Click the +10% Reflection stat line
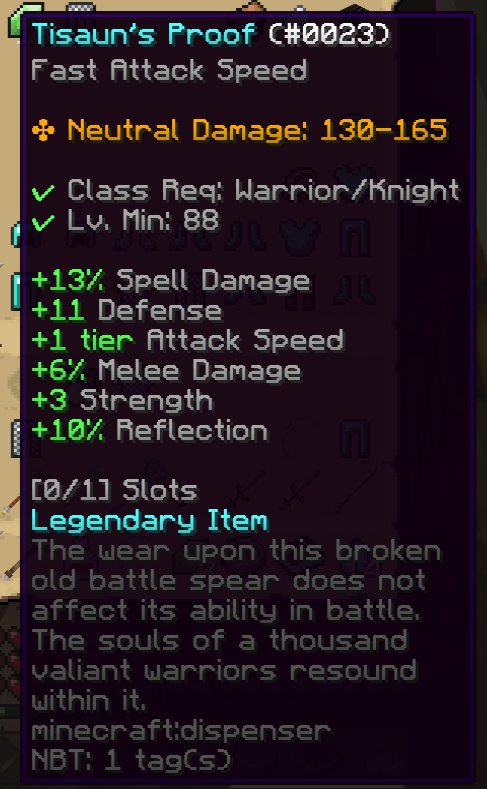This screenshot has height=789, width=487. 149,431
